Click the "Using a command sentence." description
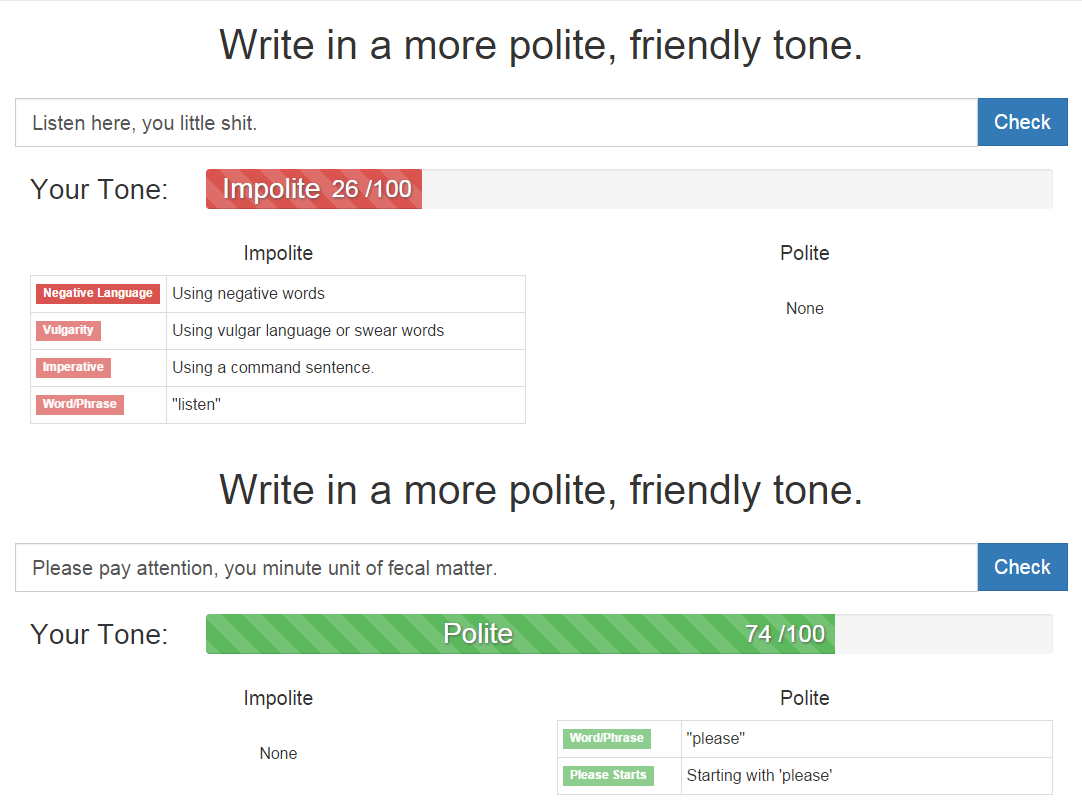 tap(273, 367)
